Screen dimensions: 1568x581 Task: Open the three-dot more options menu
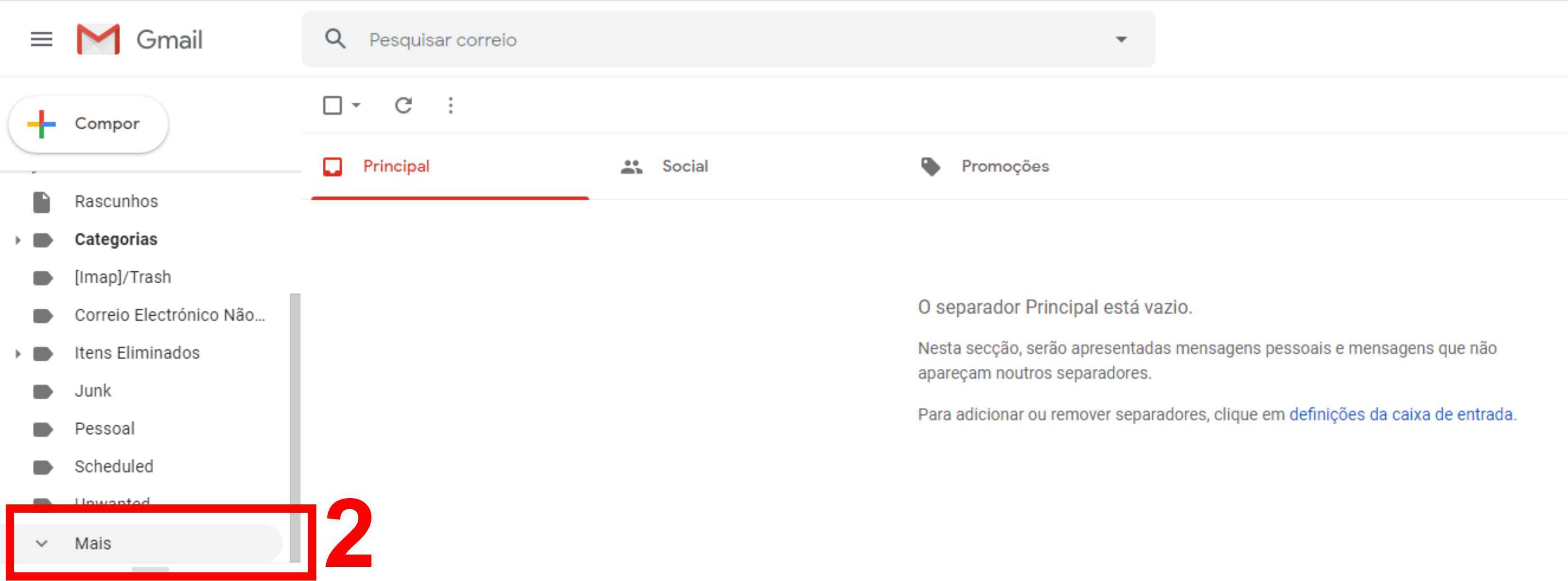(450, 106)
